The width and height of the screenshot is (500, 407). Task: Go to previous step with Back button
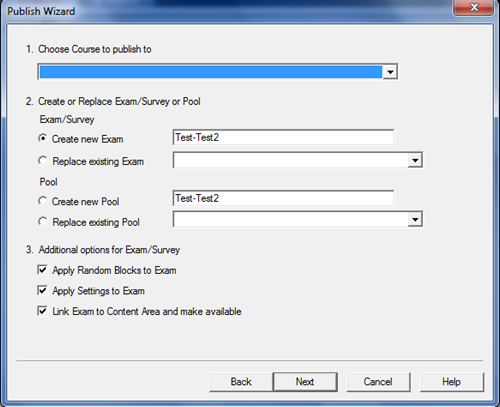click(x=241, y=382)
